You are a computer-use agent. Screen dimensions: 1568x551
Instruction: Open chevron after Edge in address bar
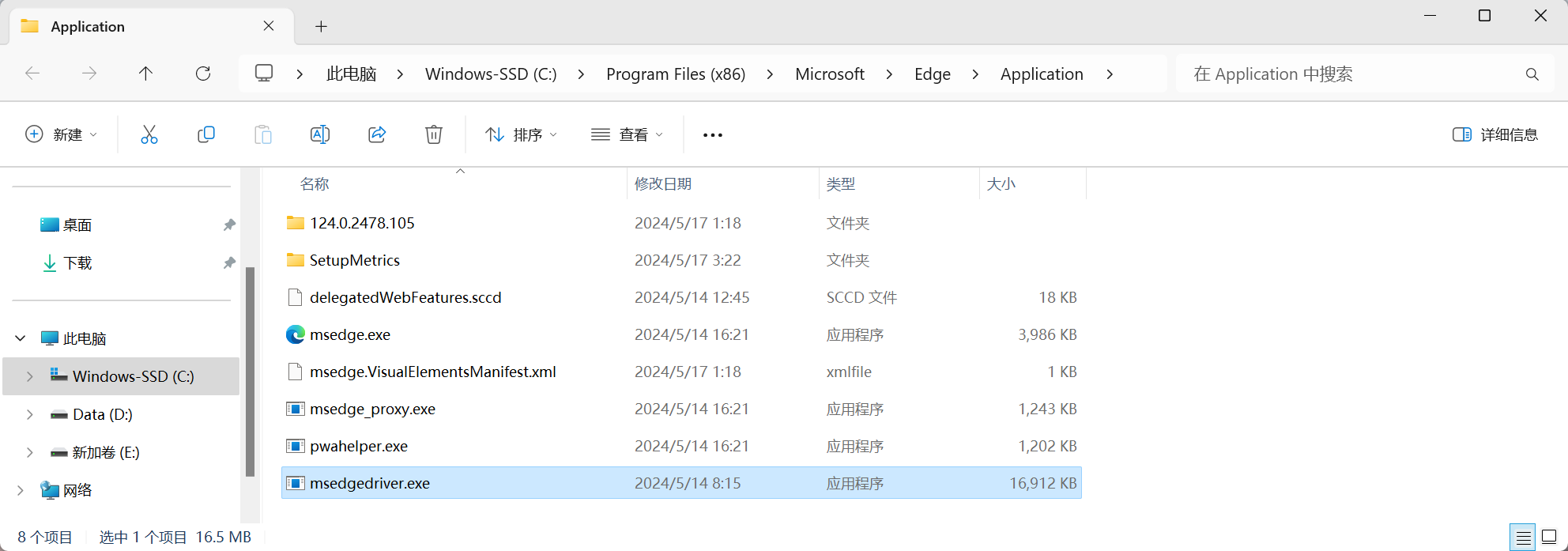pos(975,74)
